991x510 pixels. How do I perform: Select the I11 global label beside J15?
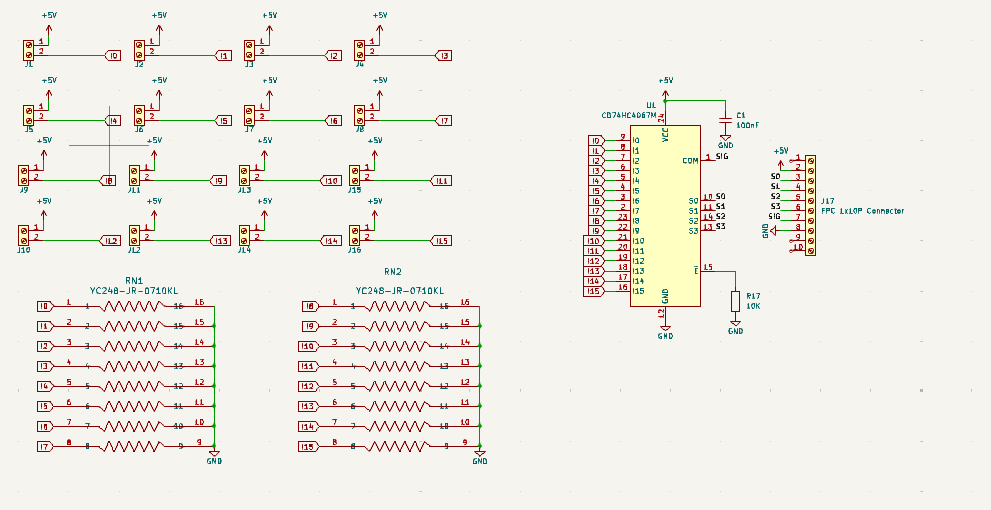(x=441, y=181)
